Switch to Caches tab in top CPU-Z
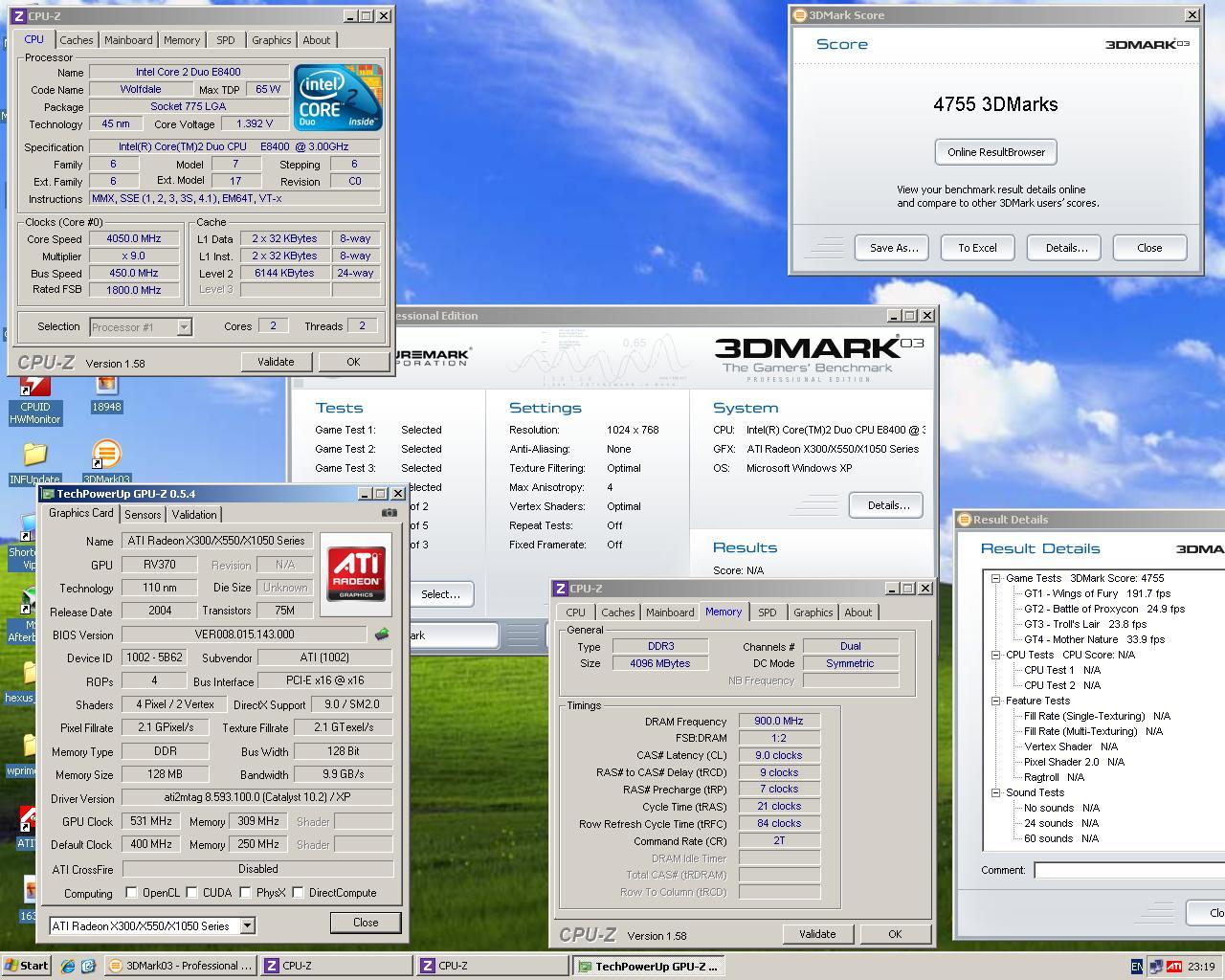This screenshot has width=1225, height=980. (77, 40)
